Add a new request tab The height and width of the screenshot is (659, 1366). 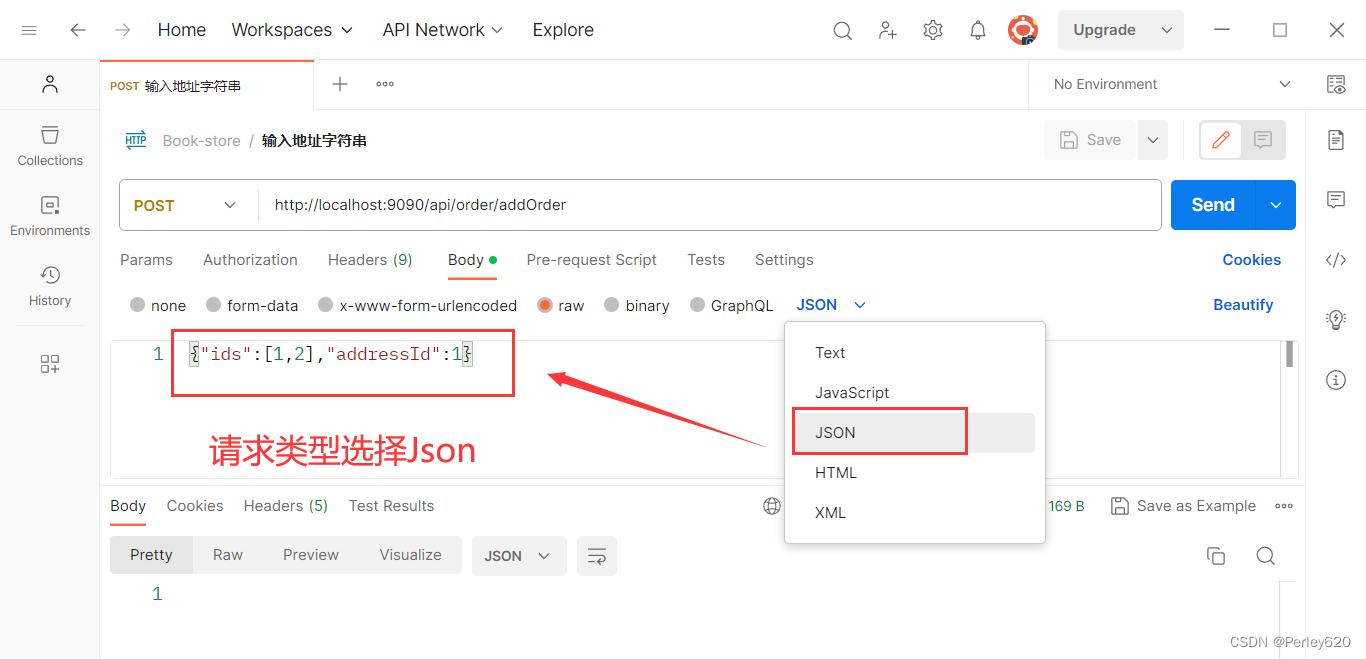tap(340, 84)
